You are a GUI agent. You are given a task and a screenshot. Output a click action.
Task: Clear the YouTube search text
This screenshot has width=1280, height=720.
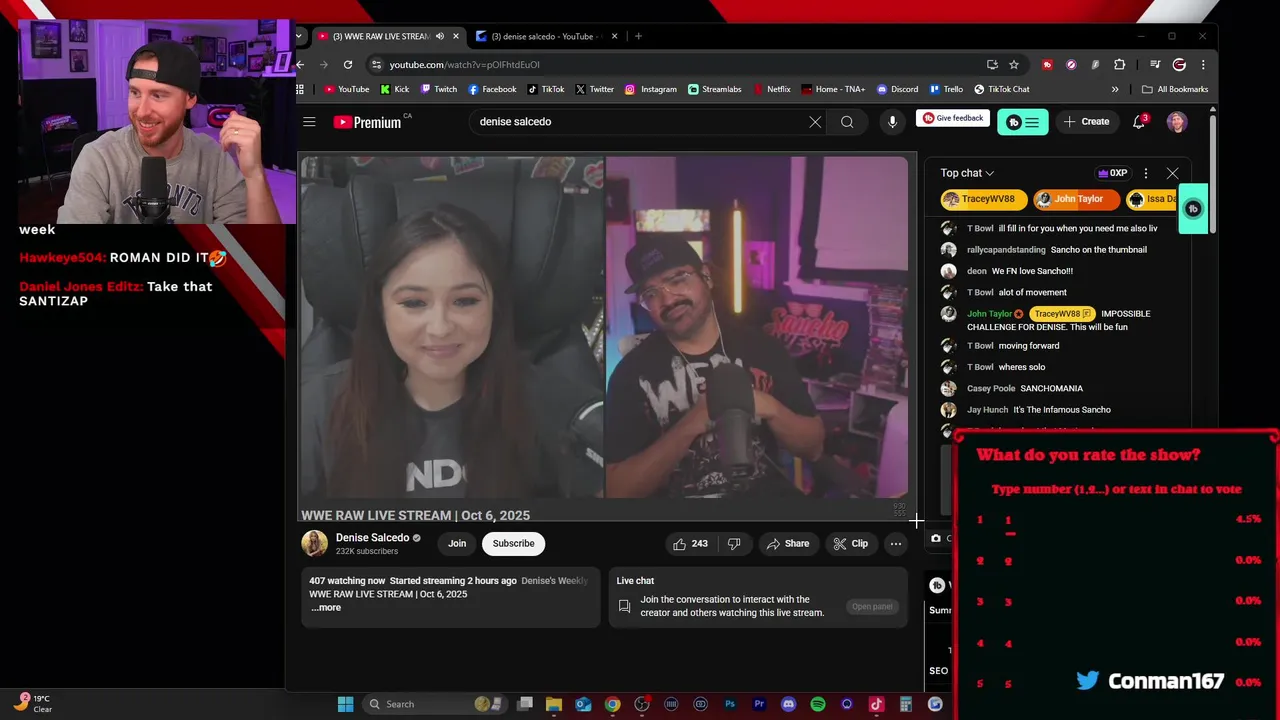815,122
